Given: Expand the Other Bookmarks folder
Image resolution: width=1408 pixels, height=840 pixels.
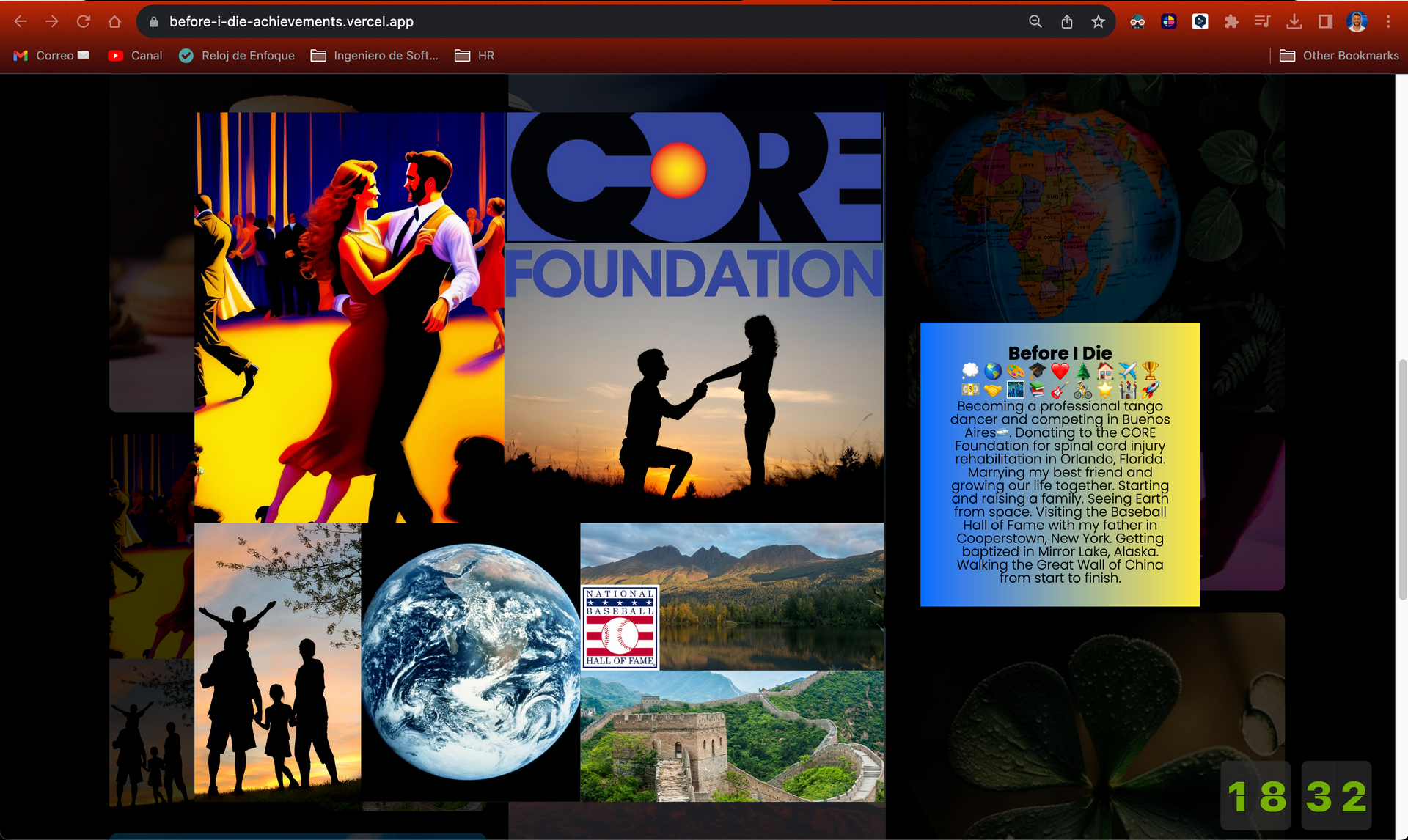Looking at the screenshot, I should 1339,56.
